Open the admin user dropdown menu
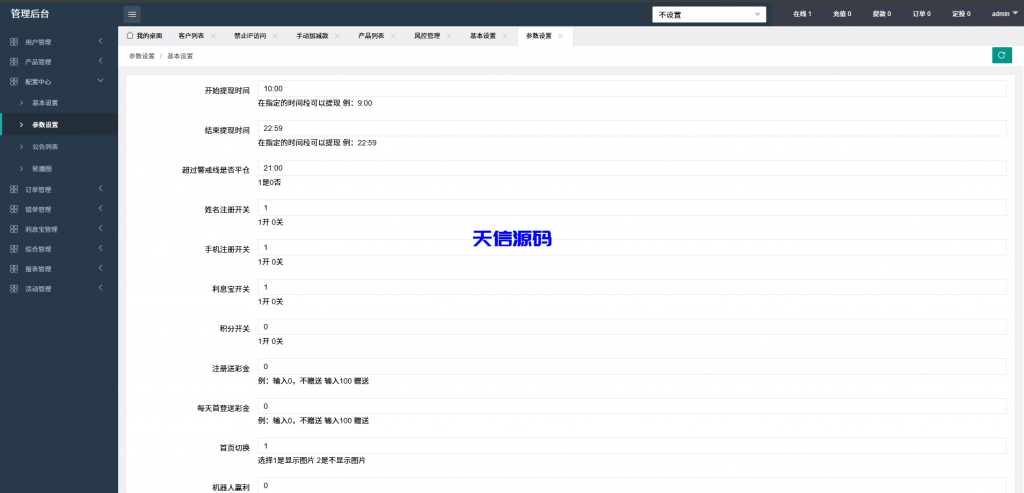Image resolution: width=1024 pixels, height=493 pixels. (1004, 14)
